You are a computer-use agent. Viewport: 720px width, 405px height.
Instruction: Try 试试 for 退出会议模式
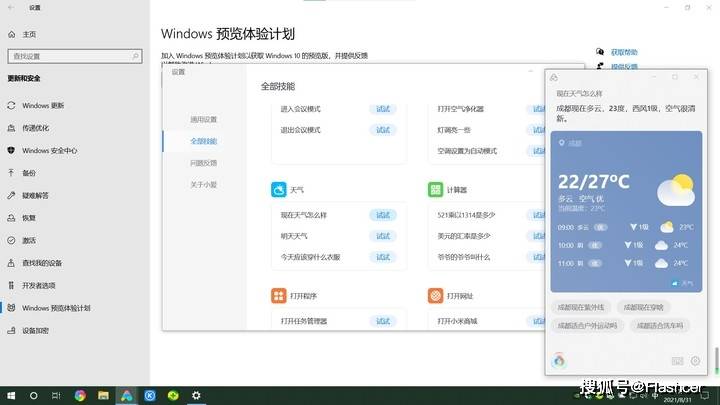(383, 130)
